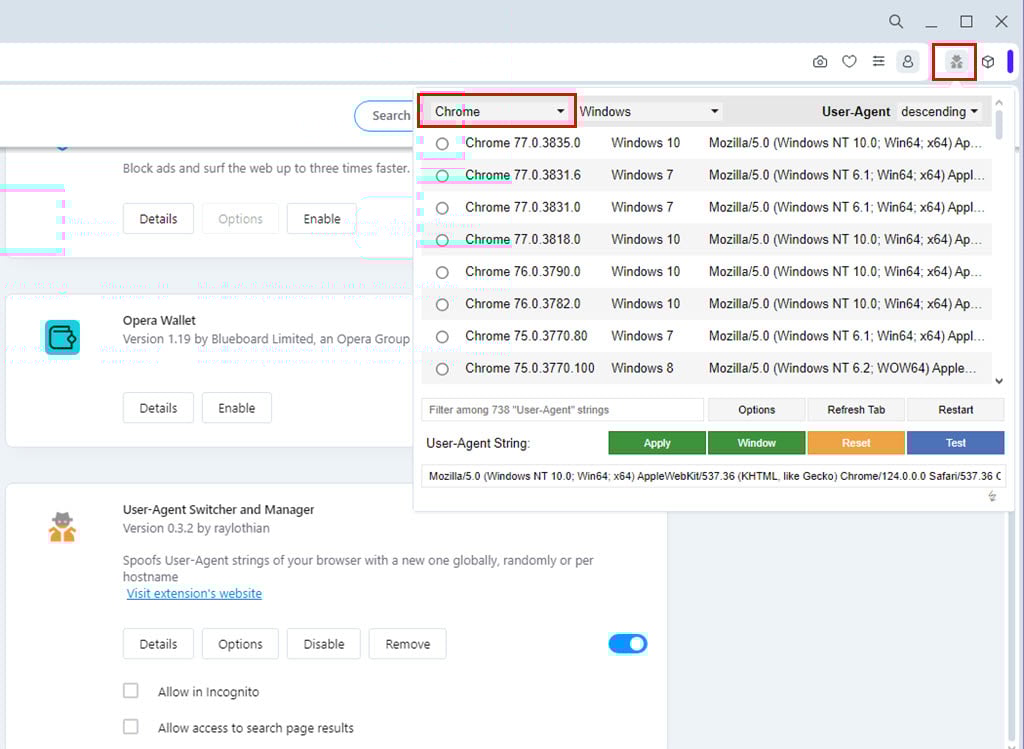Click Details for the ad blocker extension

(158, 219)
